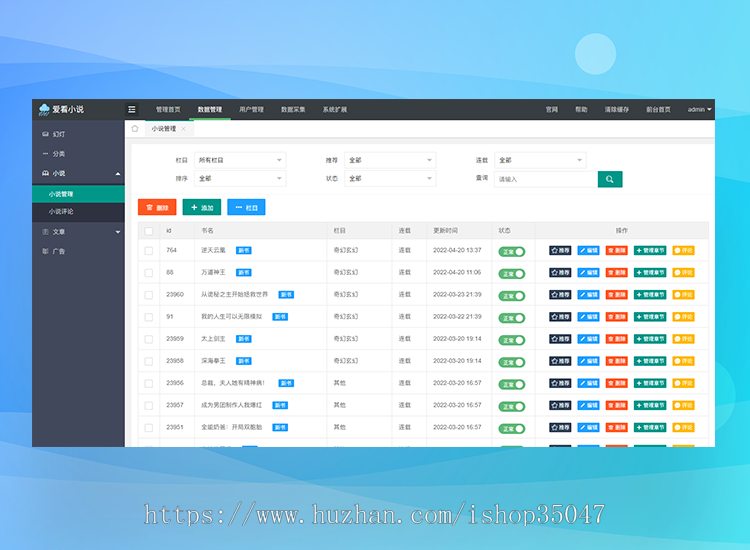The height and width of the screenshot is (550, 750).
Task: Click 管理章节 button for row id 23959
Action: 650,339
